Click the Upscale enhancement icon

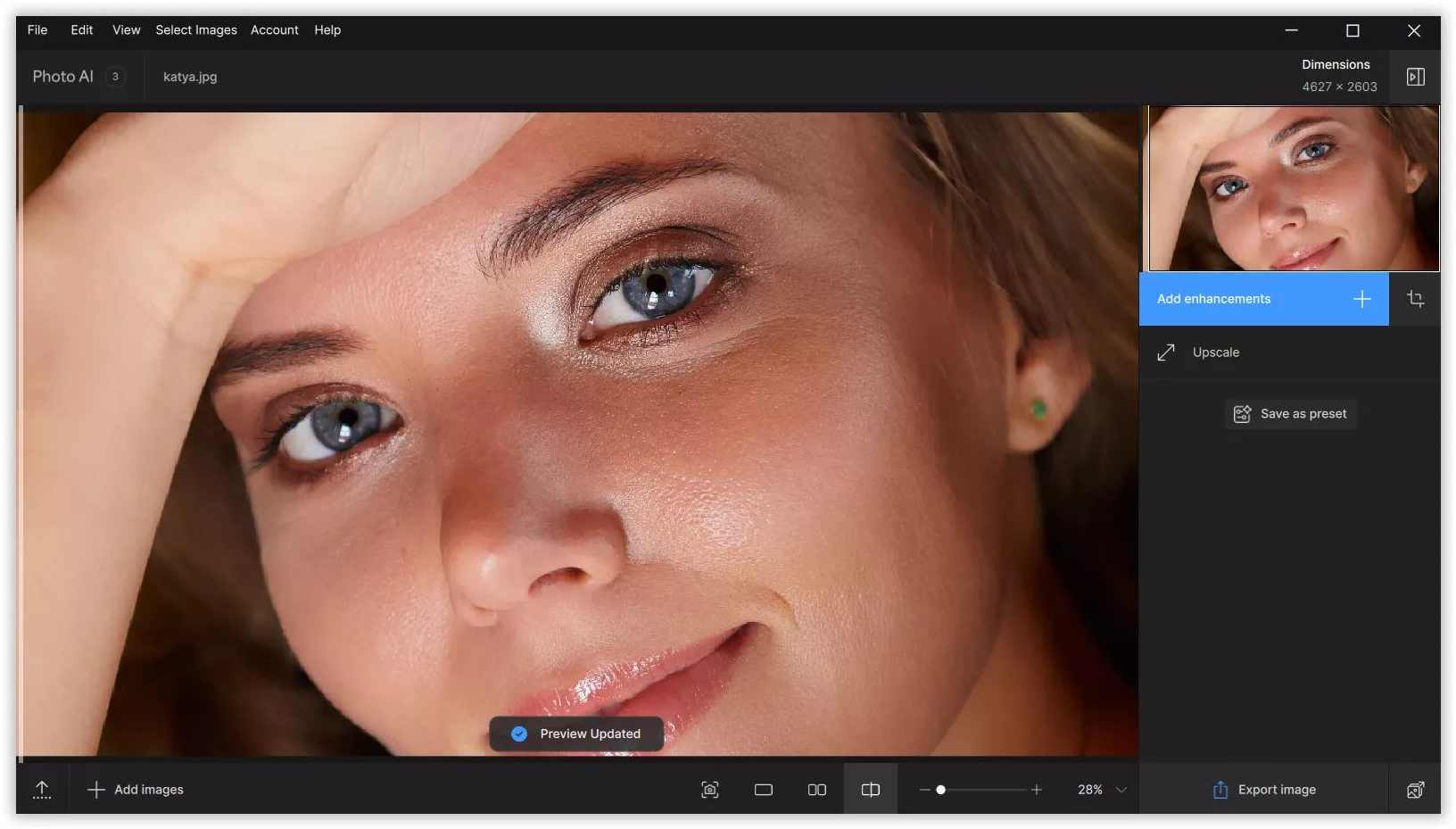pyautogui.click(x=1166, y=352)
